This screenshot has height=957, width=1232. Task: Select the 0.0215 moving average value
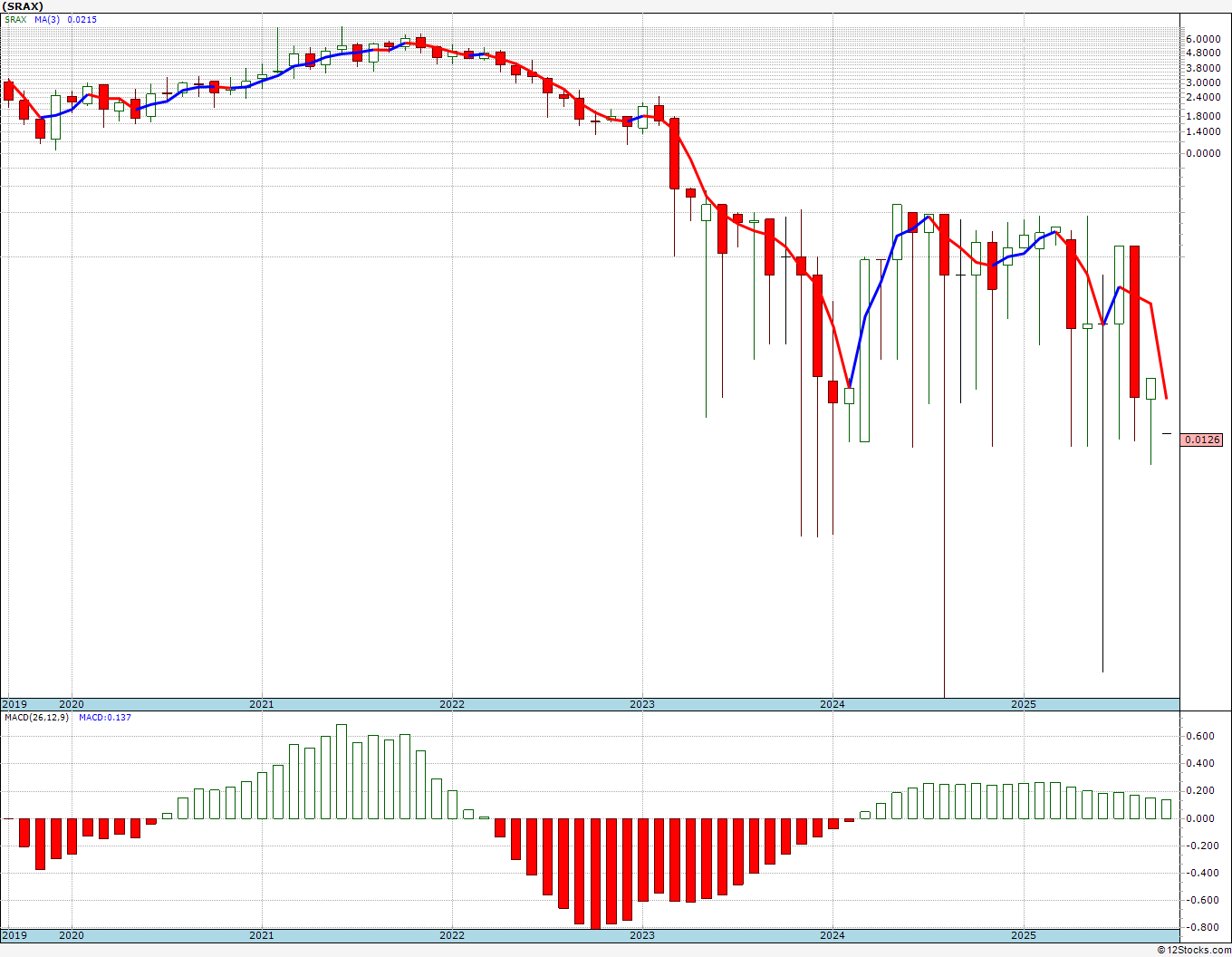(x=82, y=19)
